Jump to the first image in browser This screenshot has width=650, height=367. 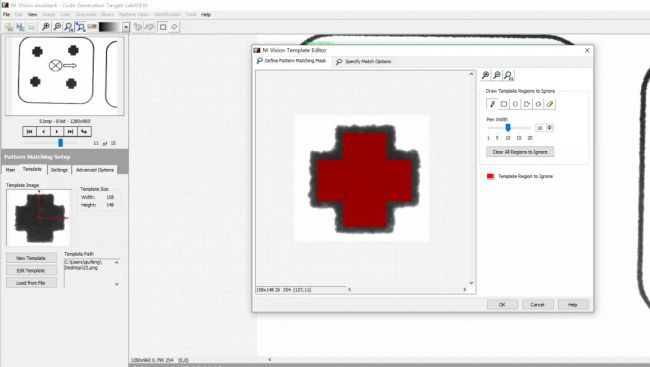[29, 131]
